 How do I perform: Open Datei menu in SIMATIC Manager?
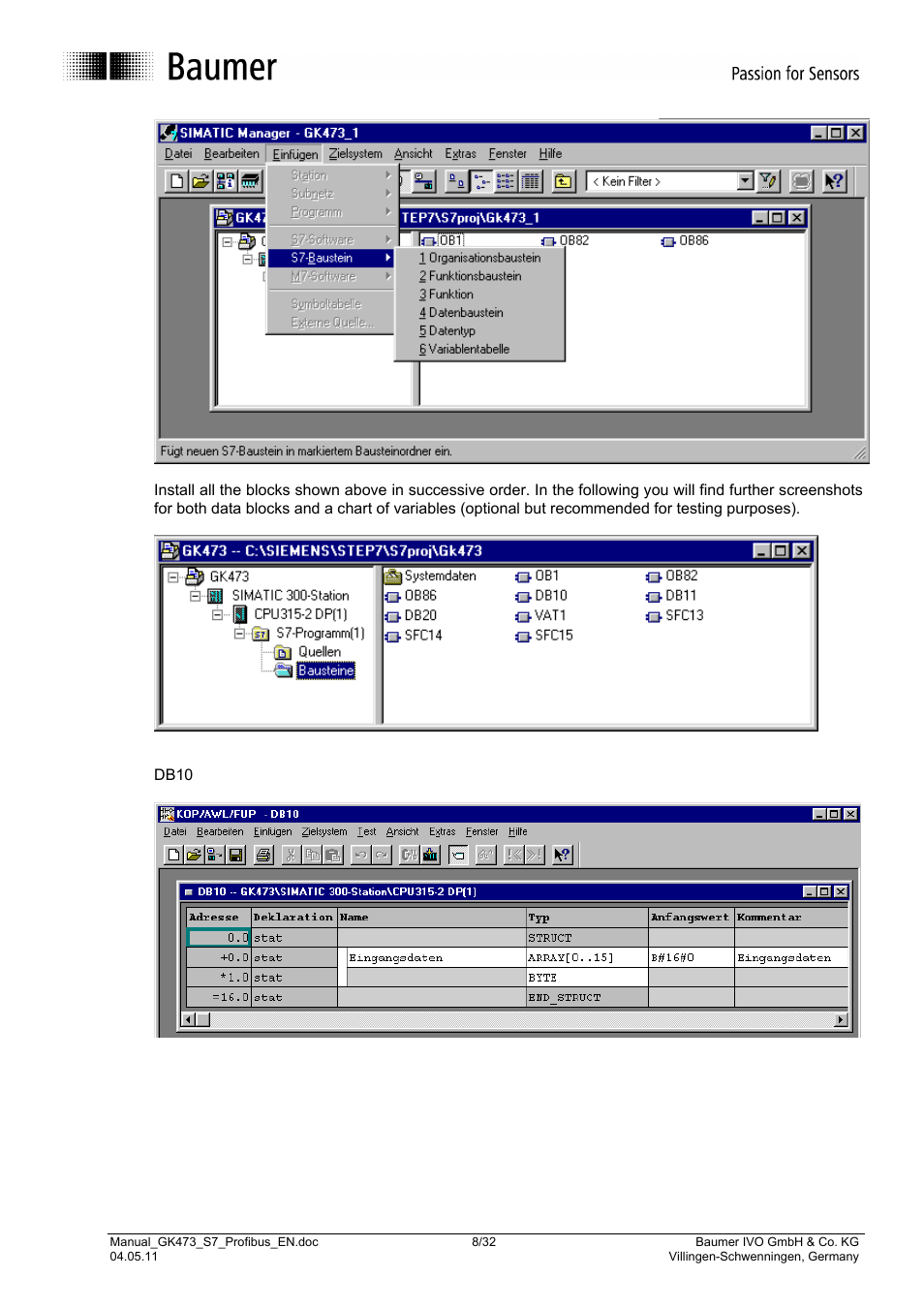(177, 153)
